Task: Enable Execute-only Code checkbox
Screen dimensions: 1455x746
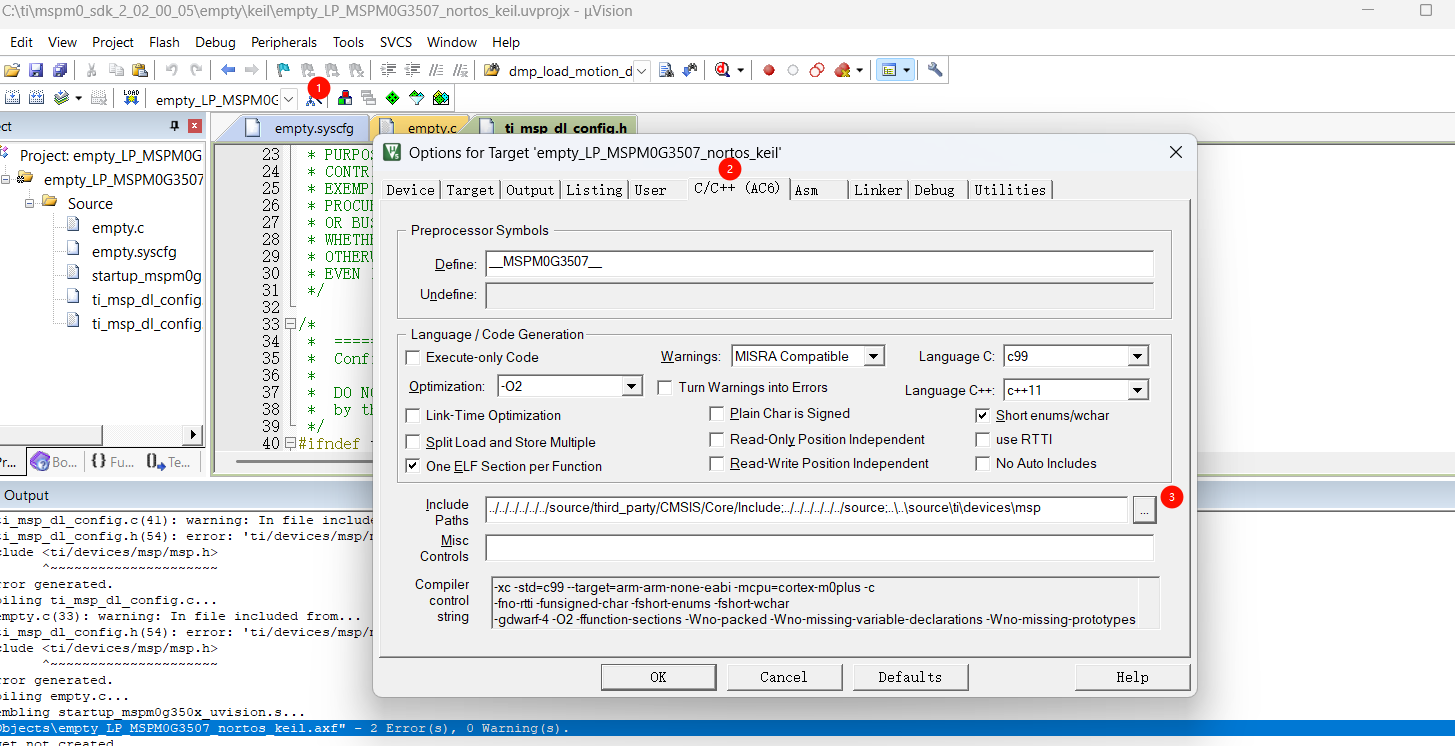Action: tap(413, 358)
